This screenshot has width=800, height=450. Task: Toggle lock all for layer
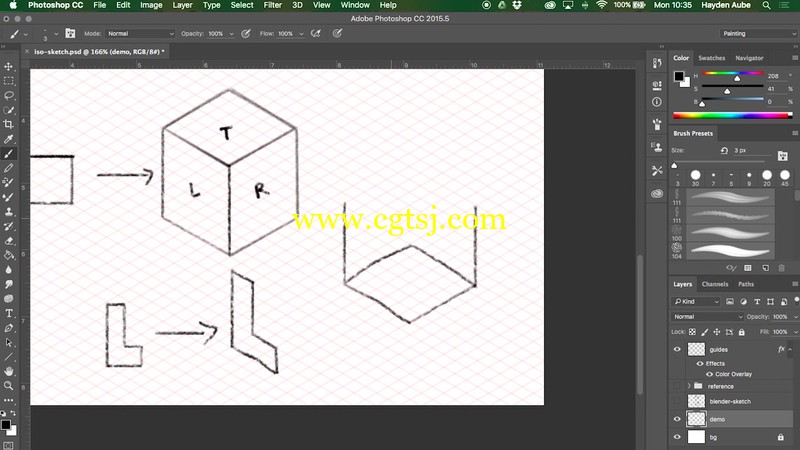tap(742, 332)
